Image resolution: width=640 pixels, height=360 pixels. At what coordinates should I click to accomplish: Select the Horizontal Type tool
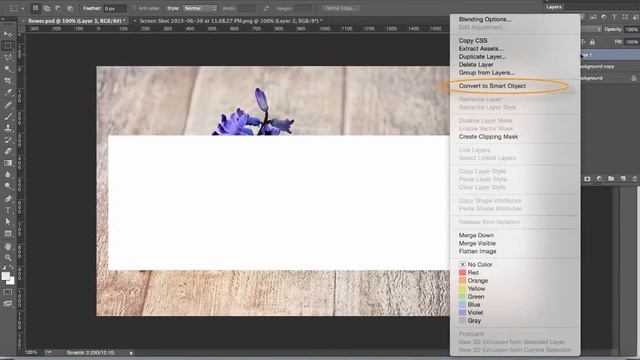tap(8, 210)
